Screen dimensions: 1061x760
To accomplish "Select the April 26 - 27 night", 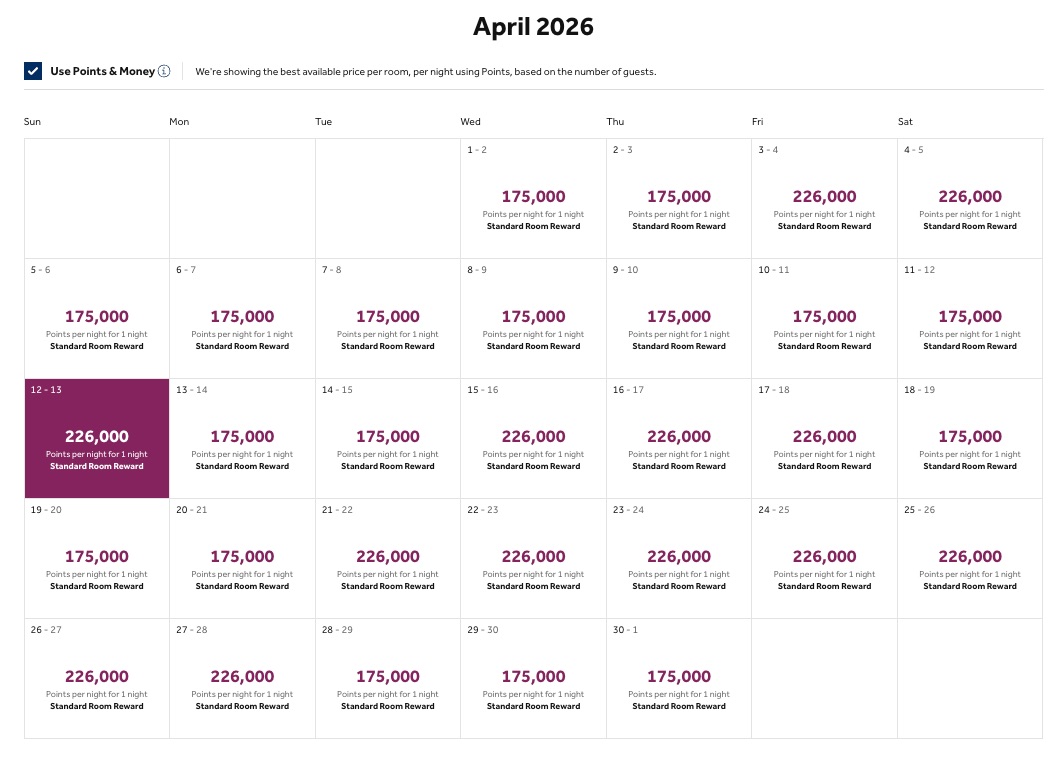I will [x=97, y=678].
